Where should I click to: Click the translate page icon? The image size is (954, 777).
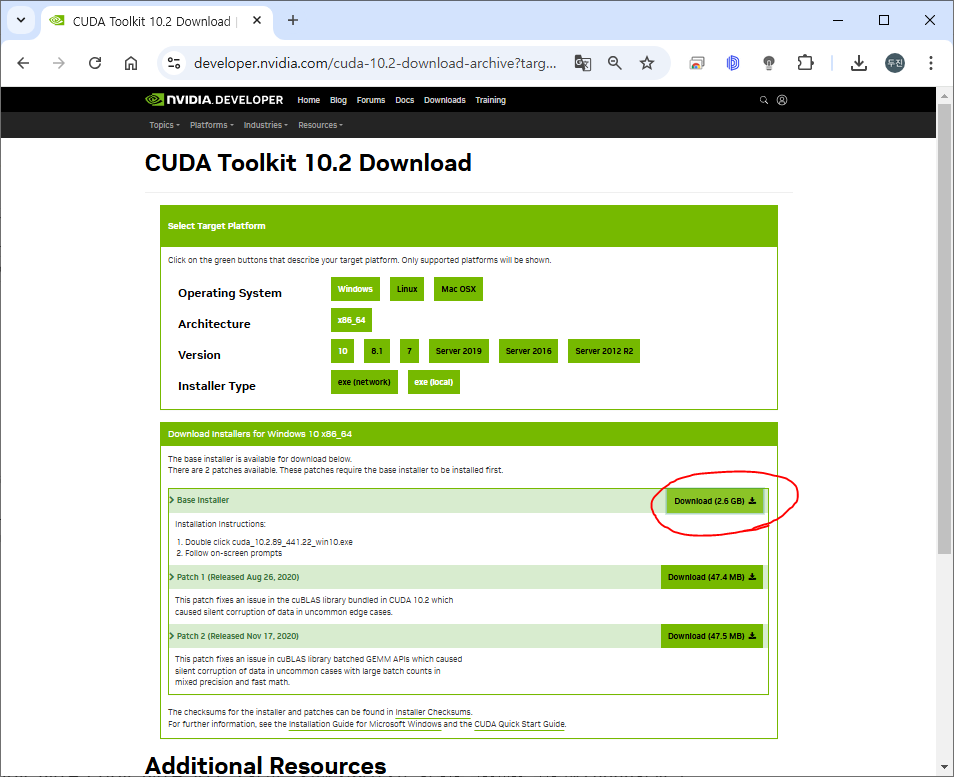click(x=583, y=63)
